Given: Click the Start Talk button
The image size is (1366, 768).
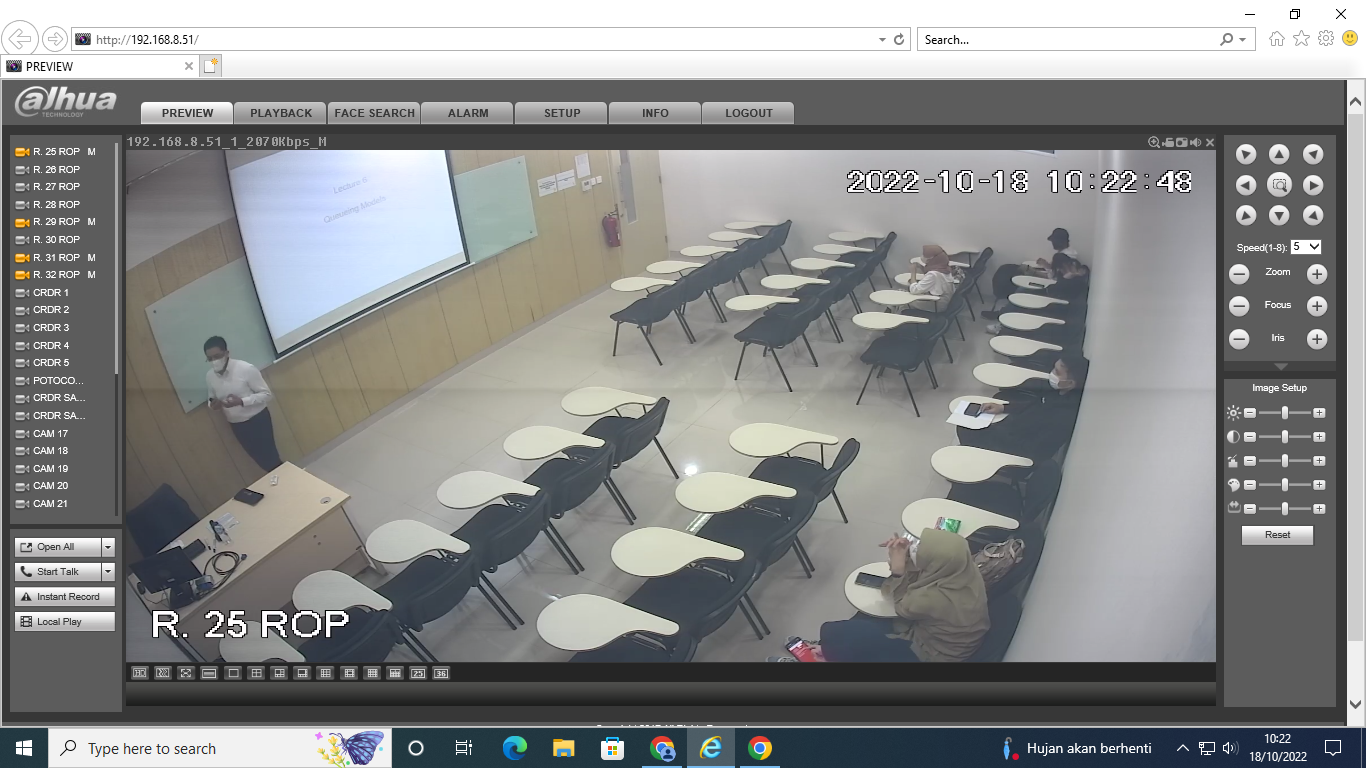Looking at the screenshot, I should [58, 572].
